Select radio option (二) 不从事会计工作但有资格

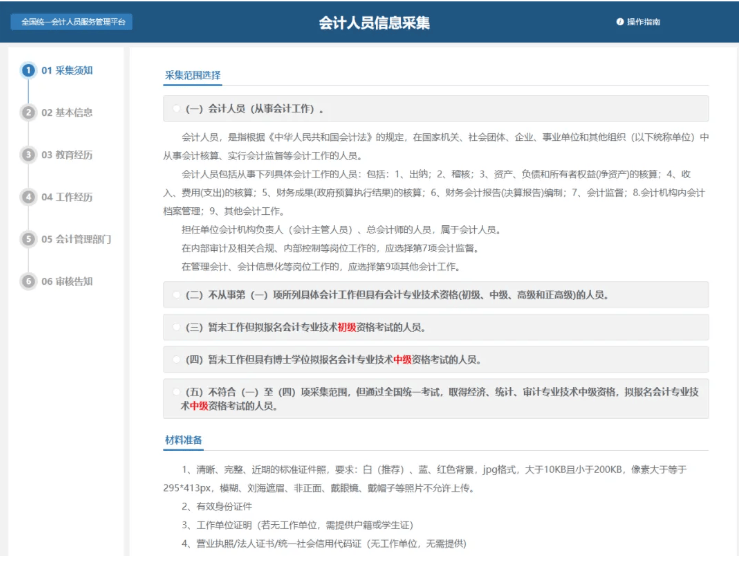[x=177, y=295]
